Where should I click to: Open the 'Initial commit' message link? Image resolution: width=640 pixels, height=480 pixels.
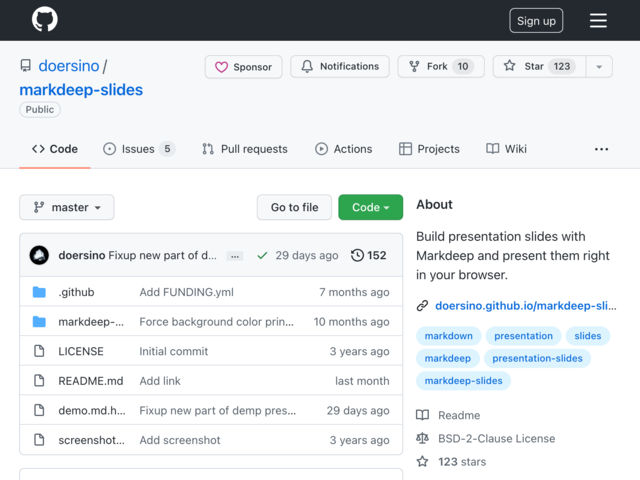(x=173, y=351)
